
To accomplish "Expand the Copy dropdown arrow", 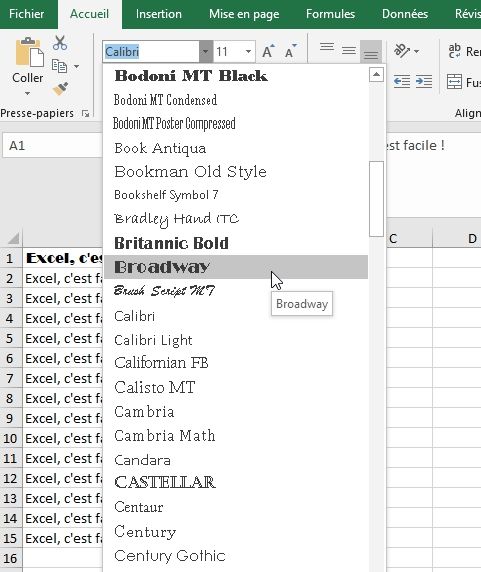I will click(x=77, y=66).
